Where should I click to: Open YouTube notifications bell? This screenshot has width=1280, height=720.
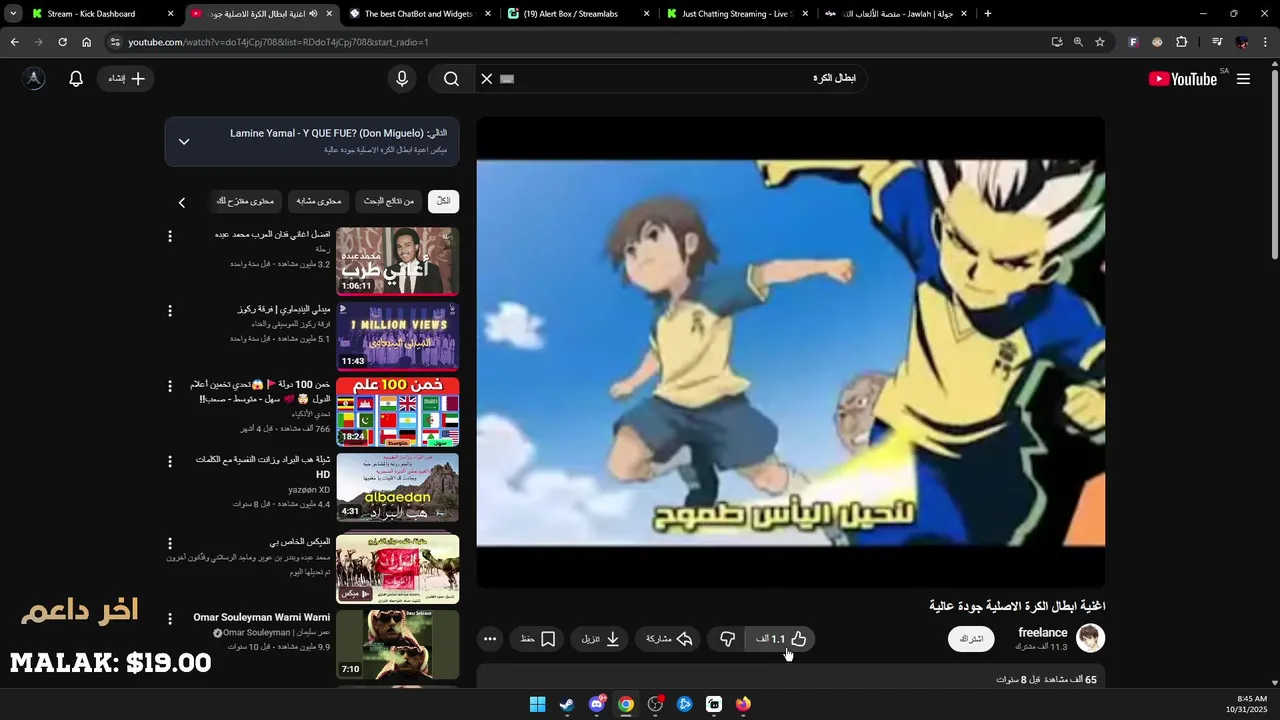[76, 79]
